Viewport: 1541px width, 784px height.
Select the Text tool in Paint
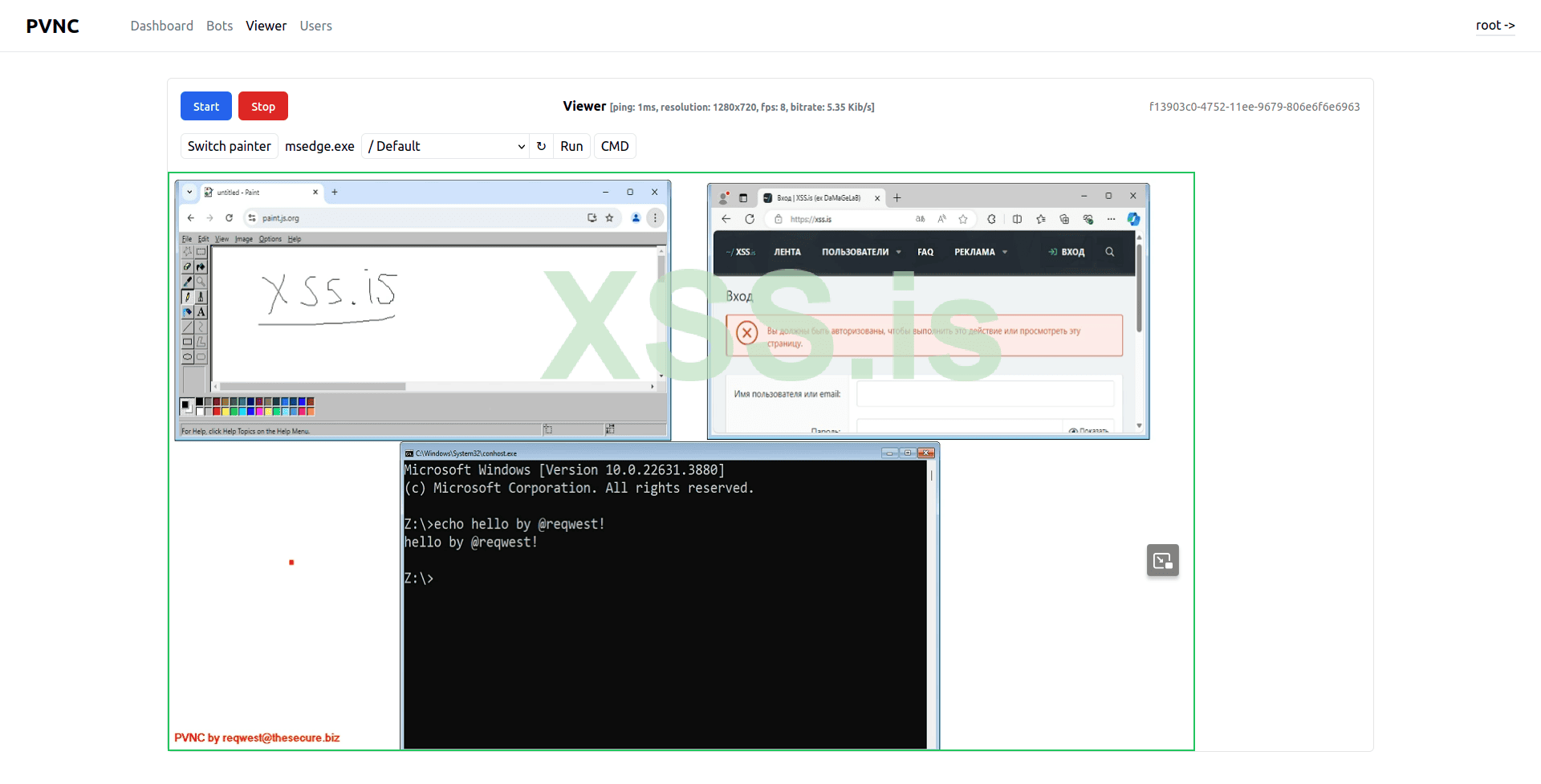(x=201, y=312)
